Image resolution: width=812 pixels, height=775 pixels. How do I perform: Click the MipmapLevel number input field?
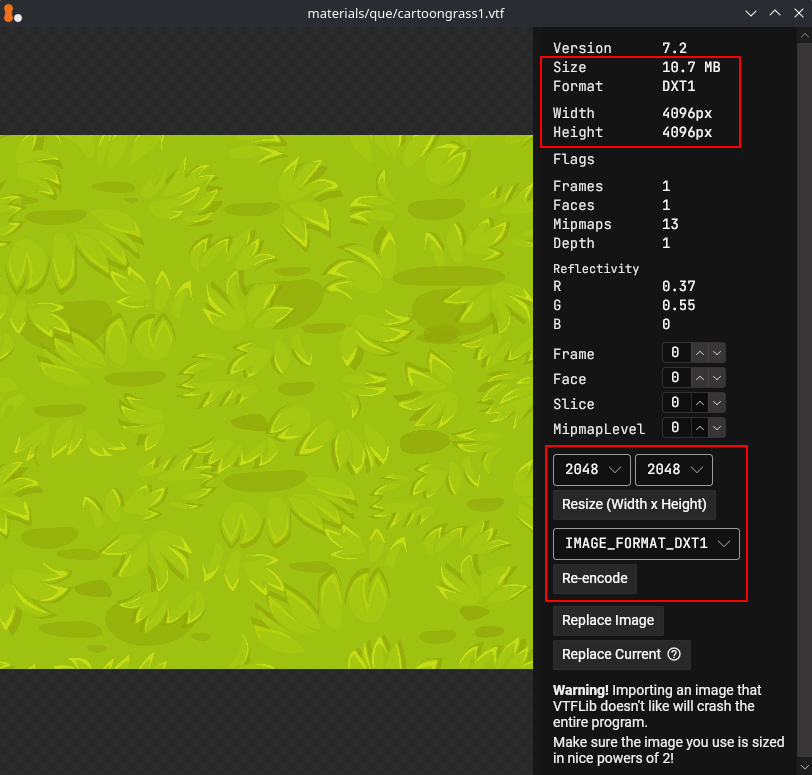[x=677, y=428]
